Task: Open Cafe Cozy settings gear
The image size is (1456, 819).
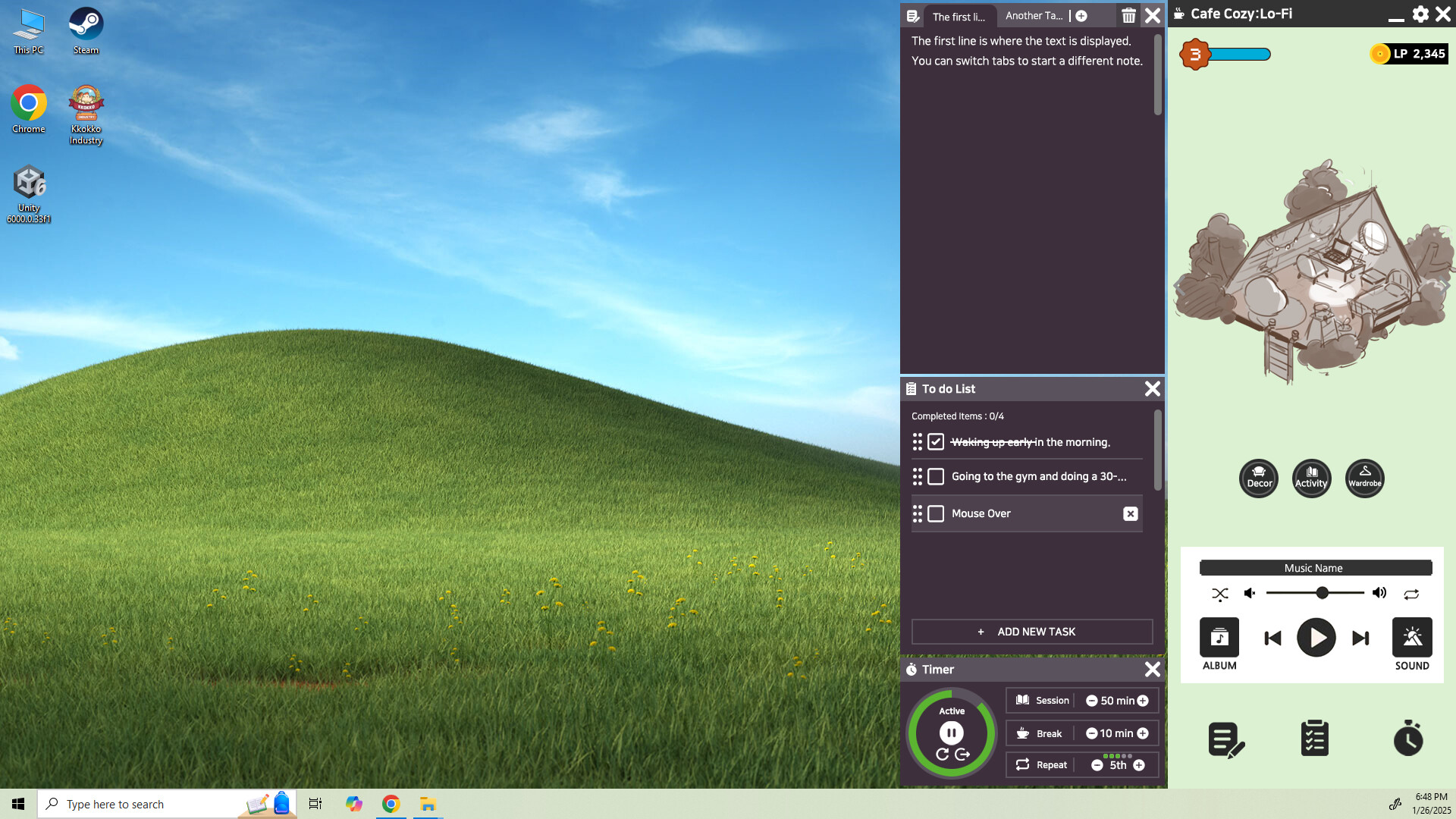Action: click(1420, 14)
